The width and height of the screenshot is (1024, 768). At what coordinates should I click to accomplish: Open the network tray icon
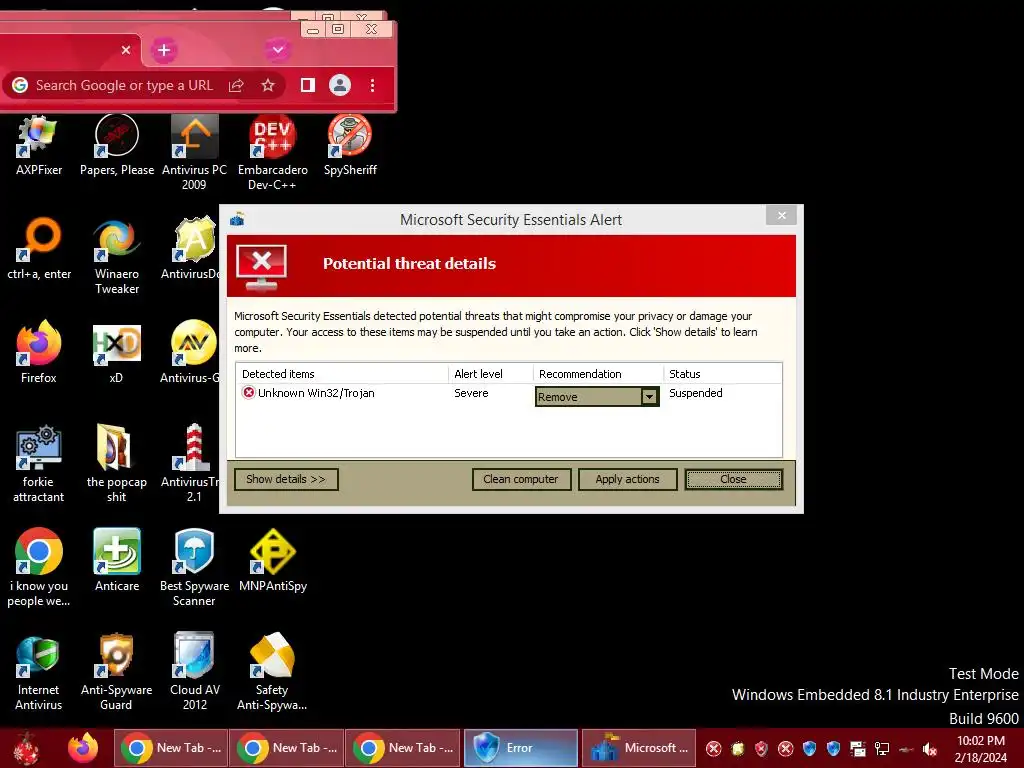click(x=882, y=749)
